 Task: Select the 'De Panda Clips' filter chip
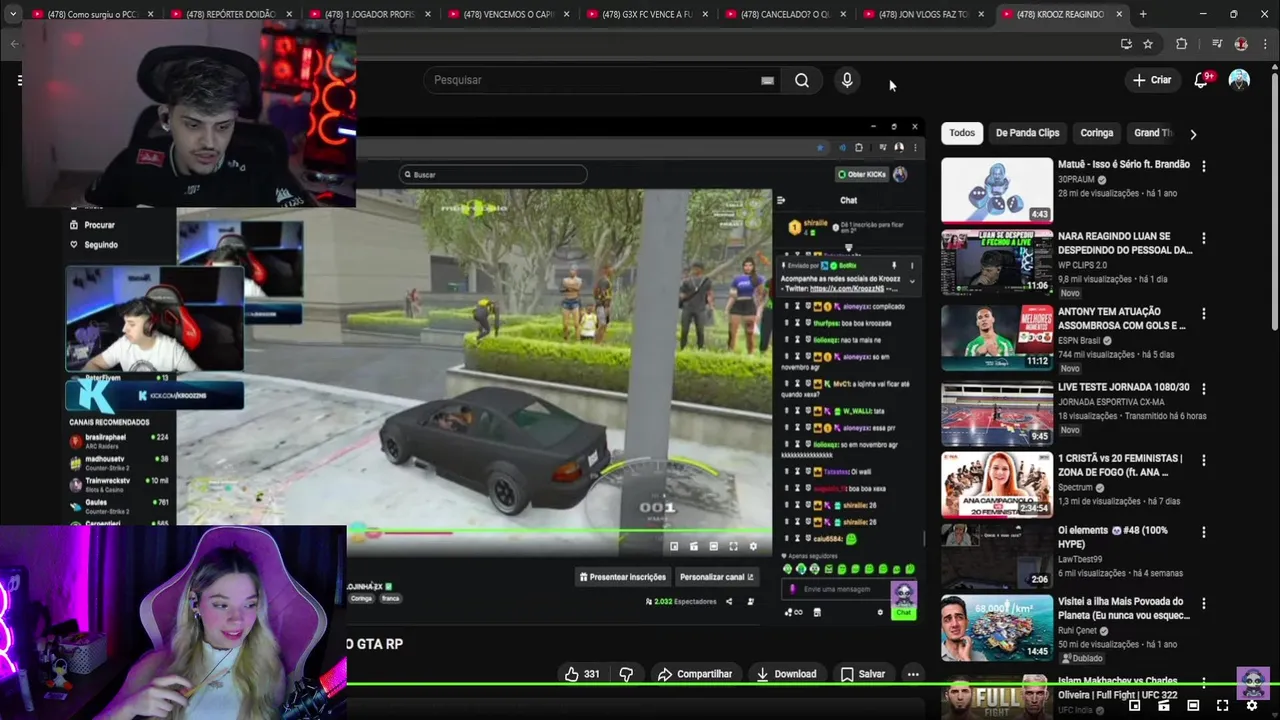point(1027,133)
